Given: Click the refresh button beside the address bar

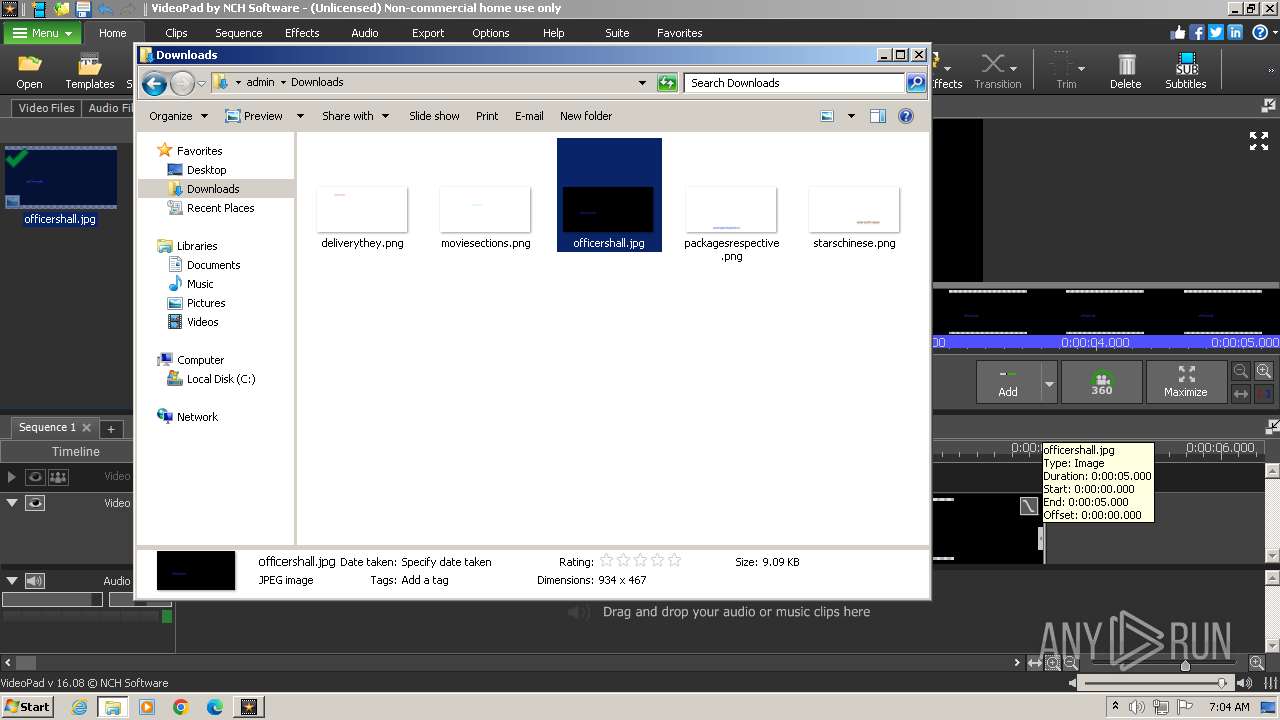Looking at the screenshot, I should coord(667,83).
